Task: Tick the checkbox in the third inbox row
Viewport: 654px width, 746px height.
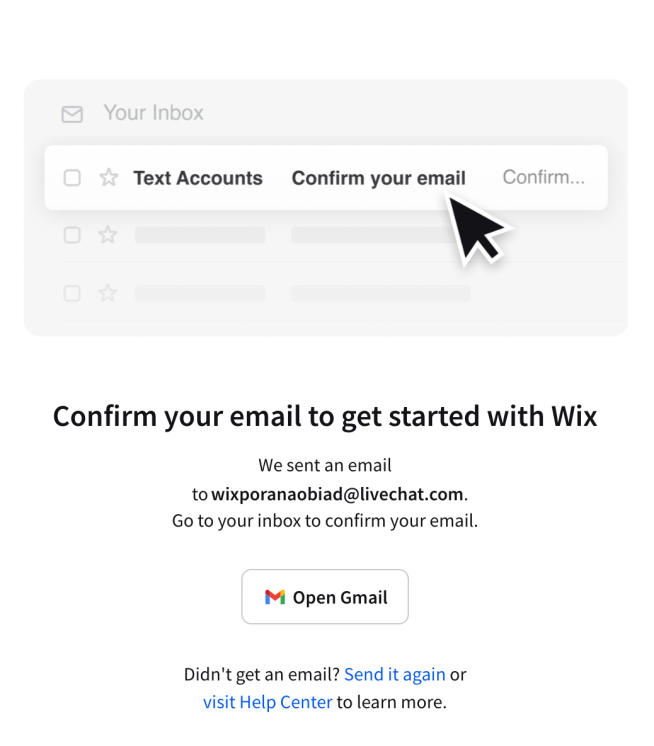Action: 72,294
